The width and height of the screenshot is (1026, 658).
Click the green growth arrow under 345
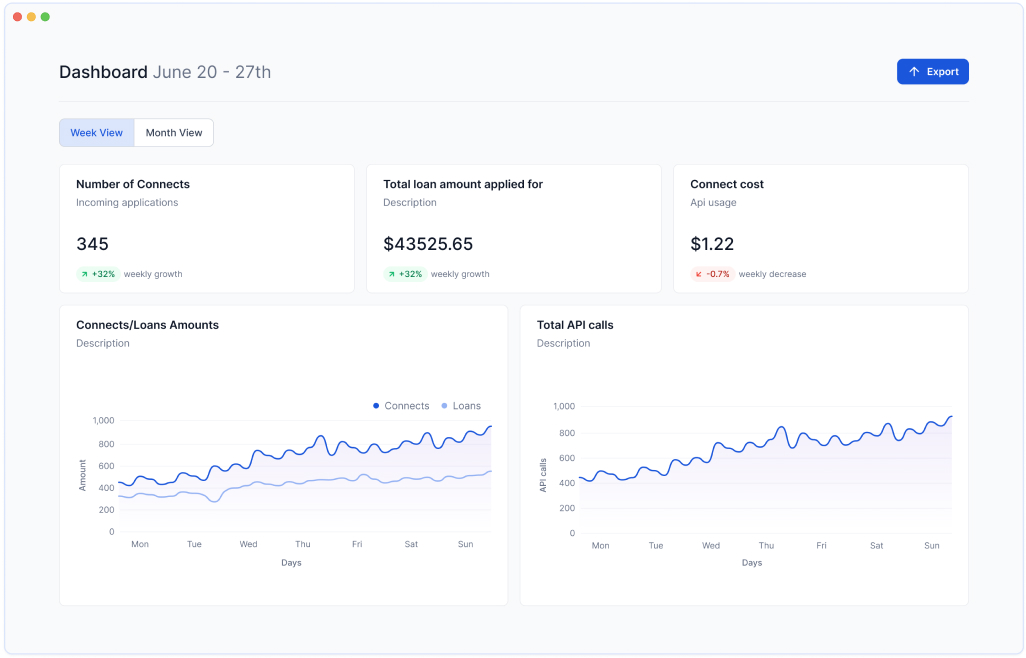(85, 274)
